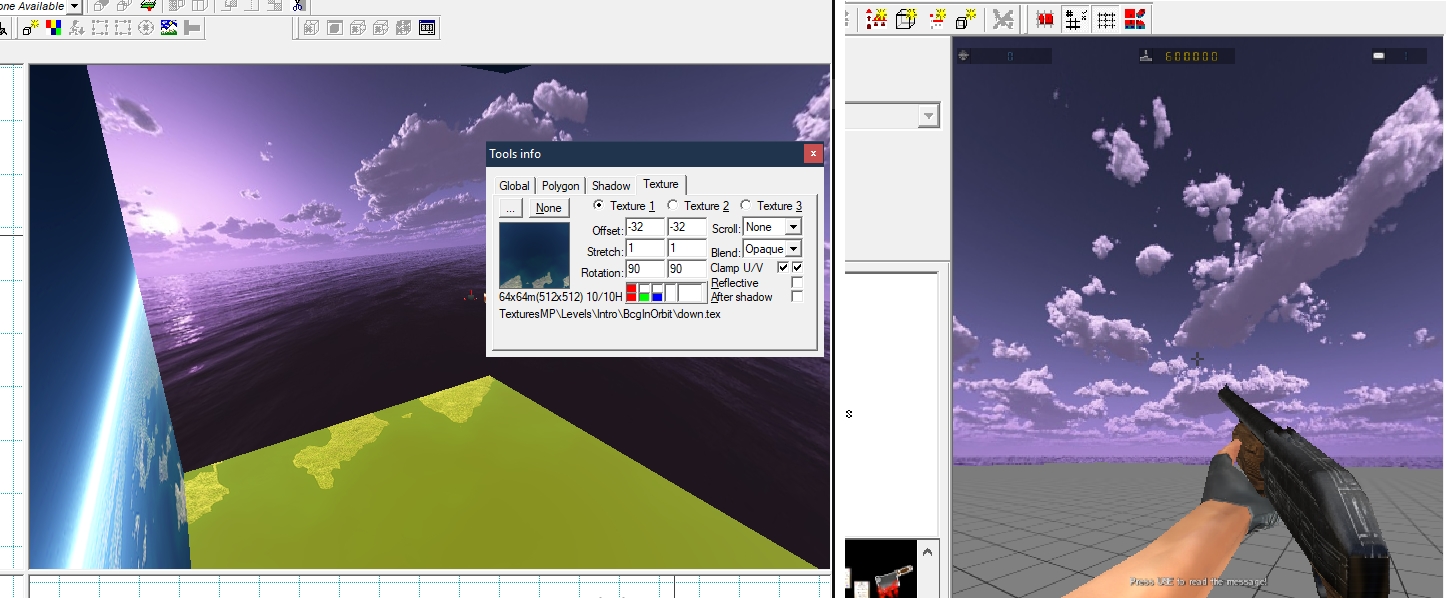Screen dimensions: 1446x598
Task: Click the grayed split-box icon in top toolbar
Action: (199, 5)
